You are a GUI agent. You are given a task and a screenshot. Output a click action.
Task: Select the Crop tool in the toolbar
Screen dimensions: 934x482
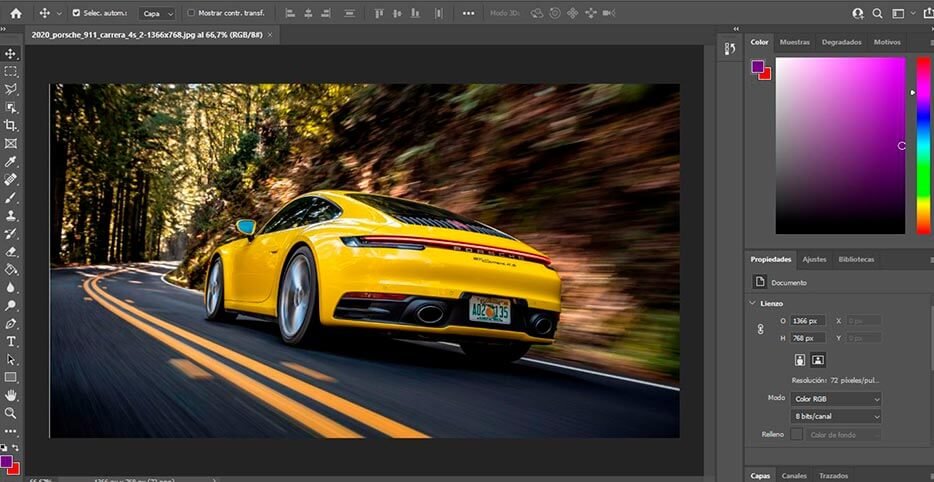(11, 125)
